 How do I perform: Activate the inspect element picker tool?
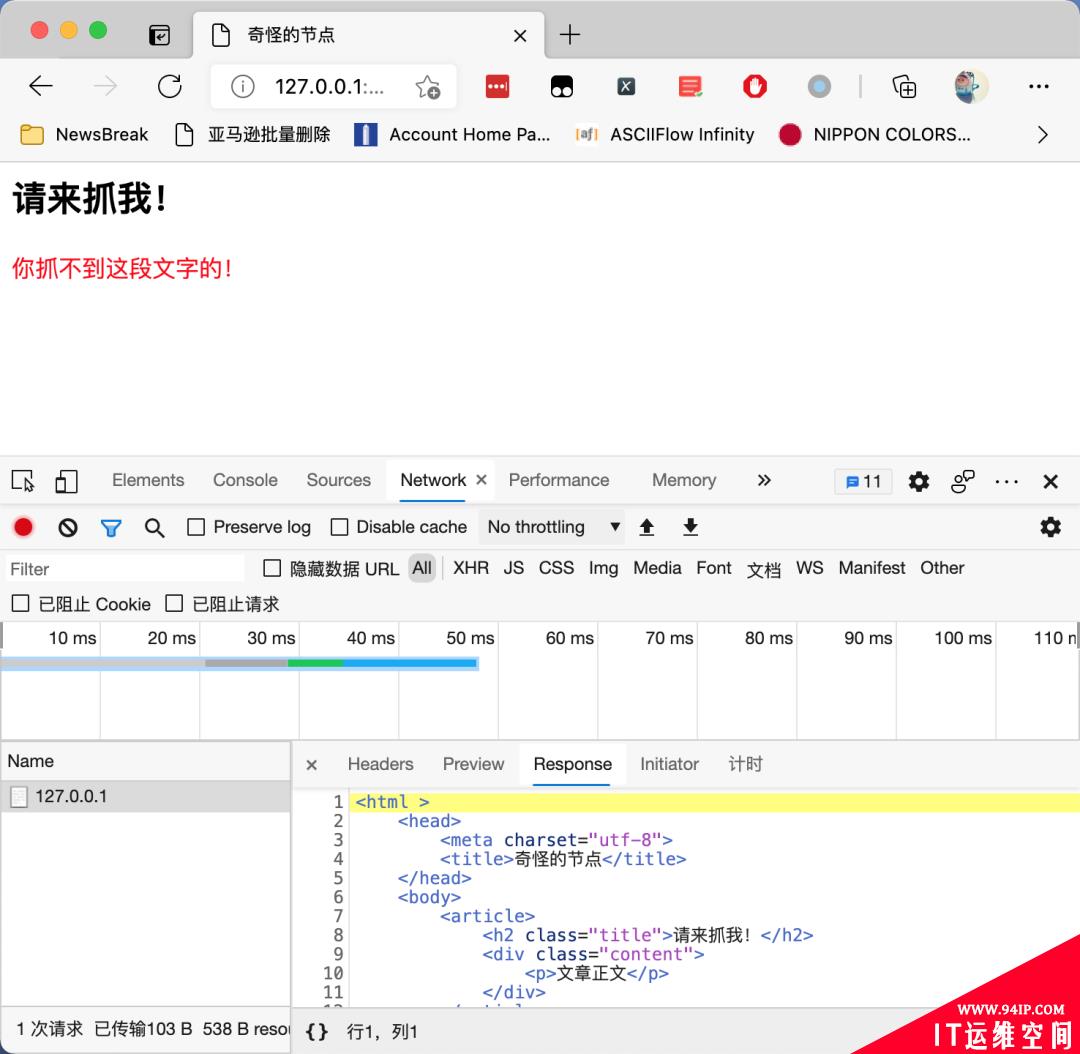click(x=23, y=480)
